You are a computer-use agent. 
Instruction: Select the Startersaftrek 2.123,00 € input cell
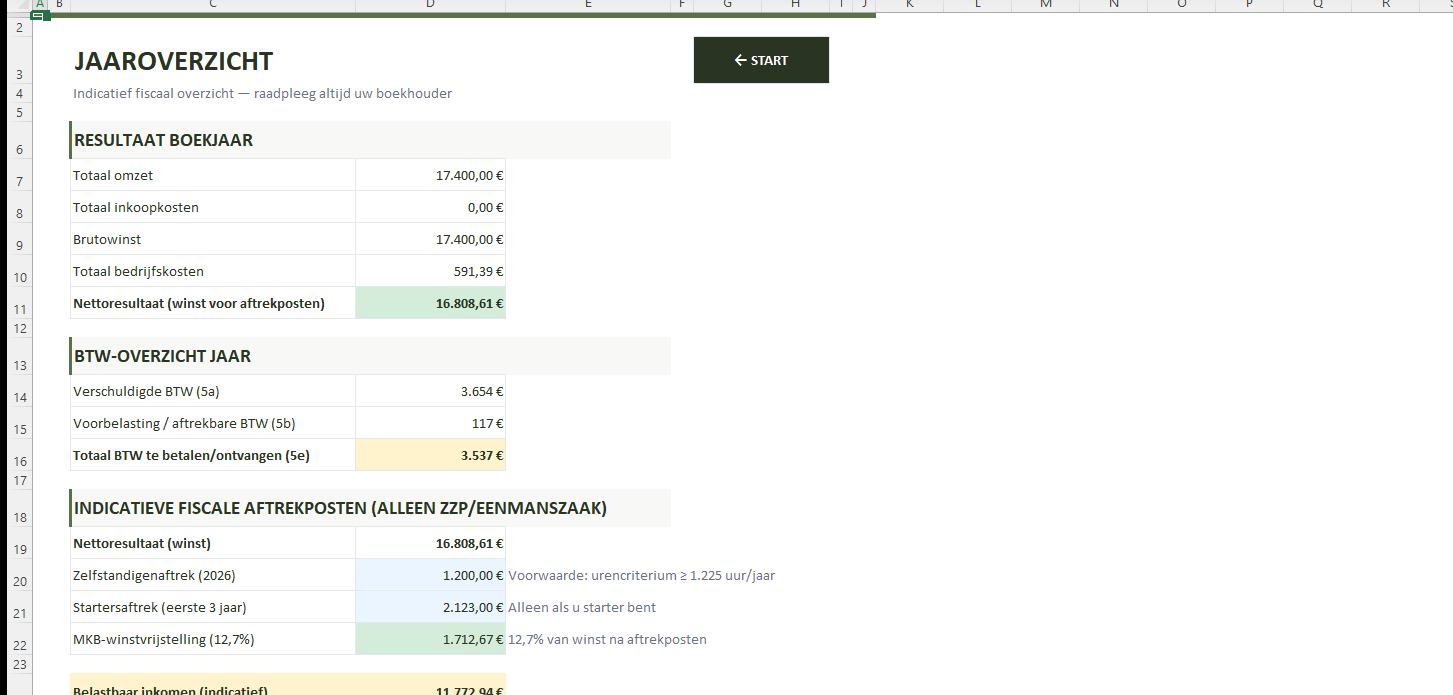(x=430, y=607)
